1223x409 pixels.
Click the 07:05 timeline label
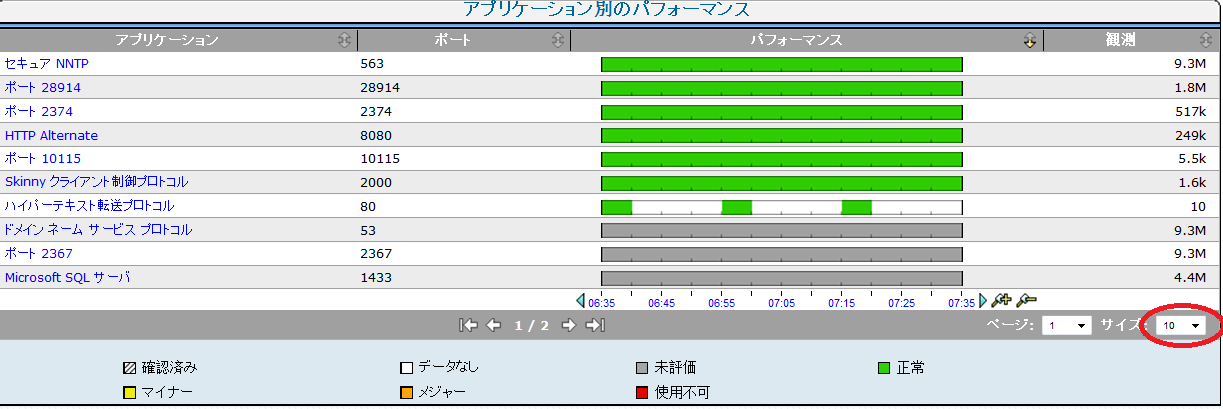coord(782,301)
